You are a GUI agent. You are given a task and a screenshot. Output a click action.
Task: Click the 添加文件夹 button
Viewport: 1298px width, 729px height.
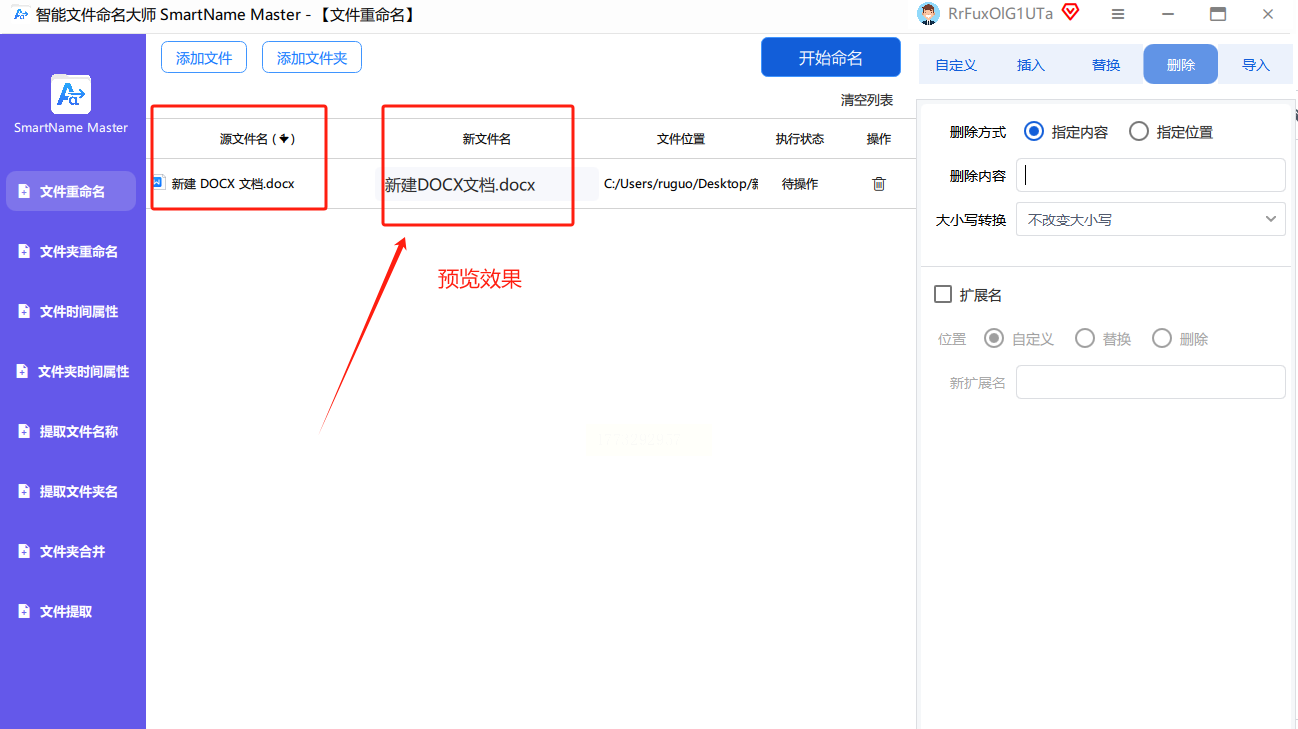point(312,58)
